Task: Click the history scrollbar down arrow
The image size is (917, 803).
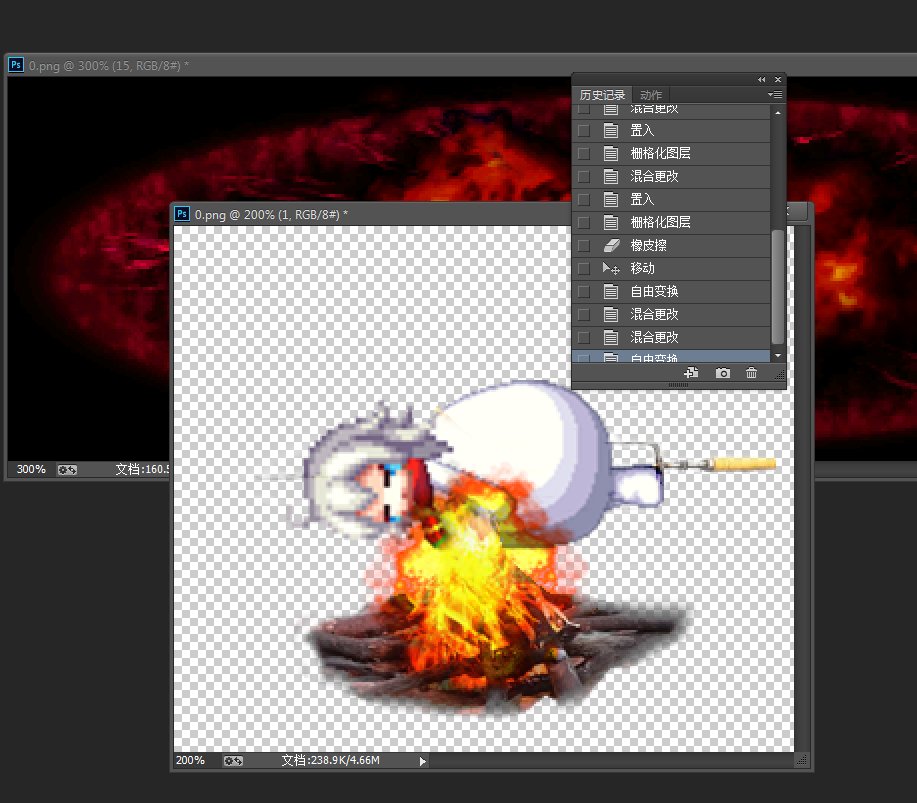Action: [778, 356]
